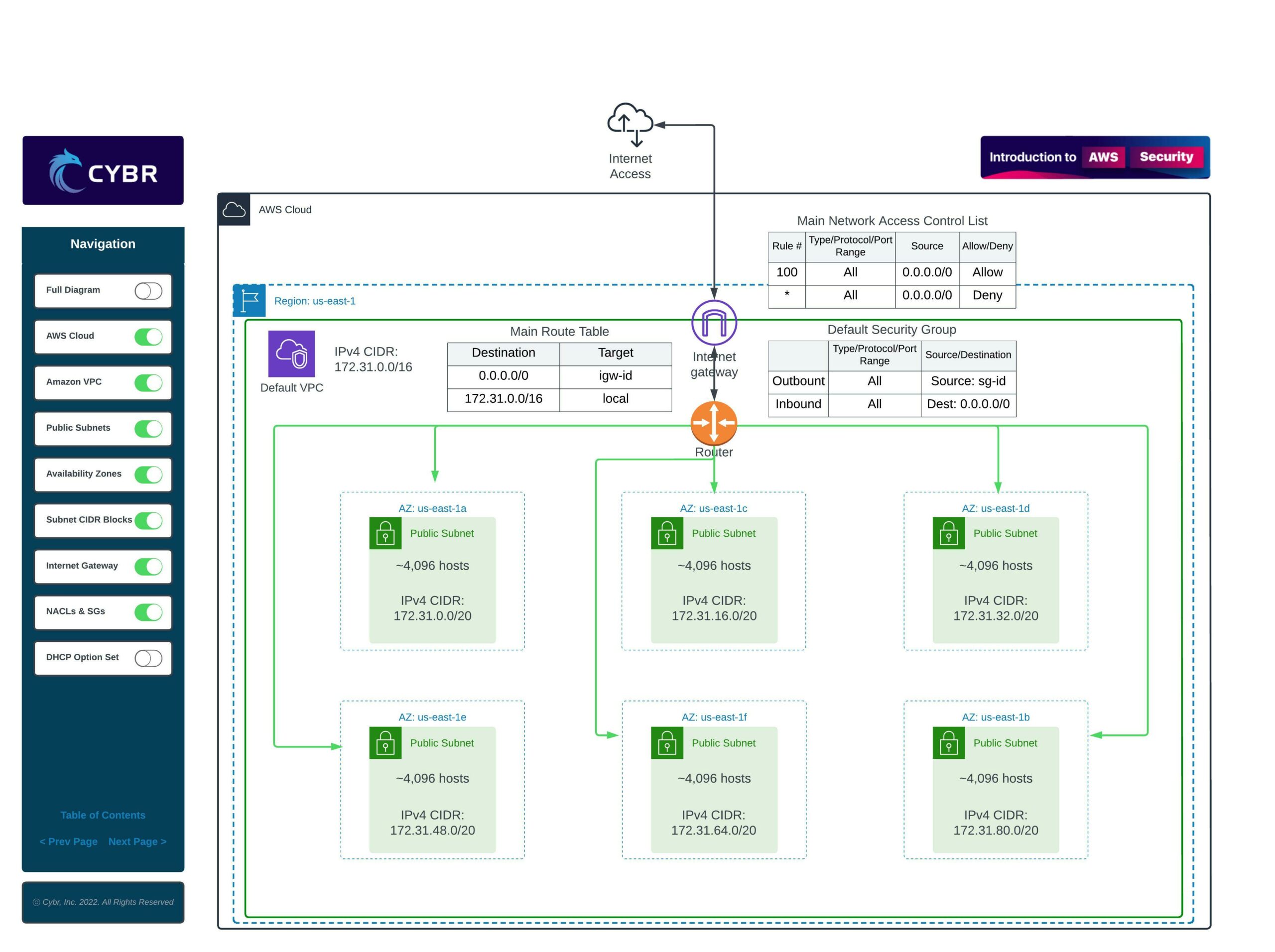Click the us-east-1f subnet lock icon
Viewport: 1275px width, 952px height.
click(x=667, y=743)
